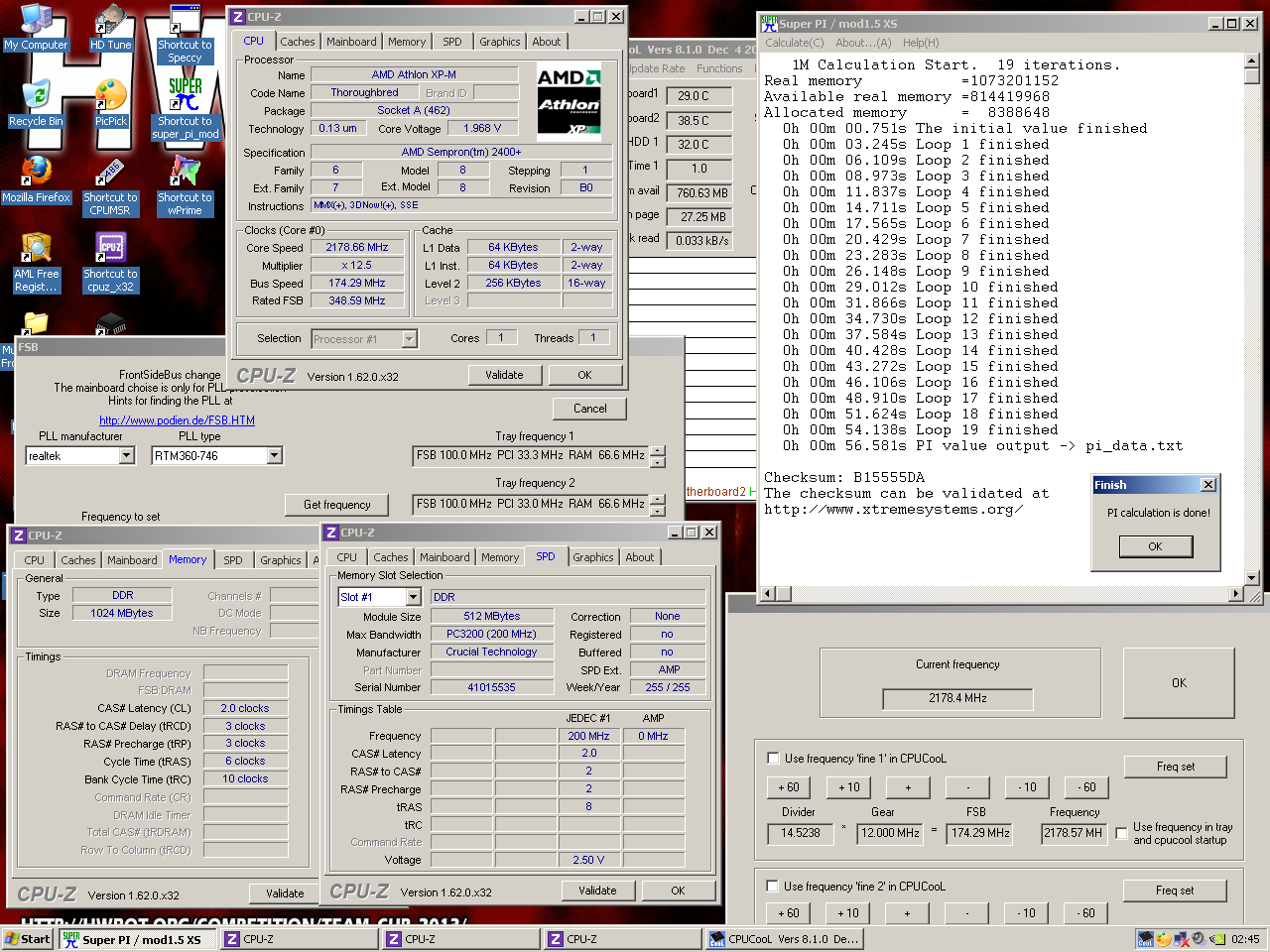Viewport: 1270px width, 952px height.
Task: Open Graphics tab in the SPD CPU-Z window
Action: [x=593, y=557]
